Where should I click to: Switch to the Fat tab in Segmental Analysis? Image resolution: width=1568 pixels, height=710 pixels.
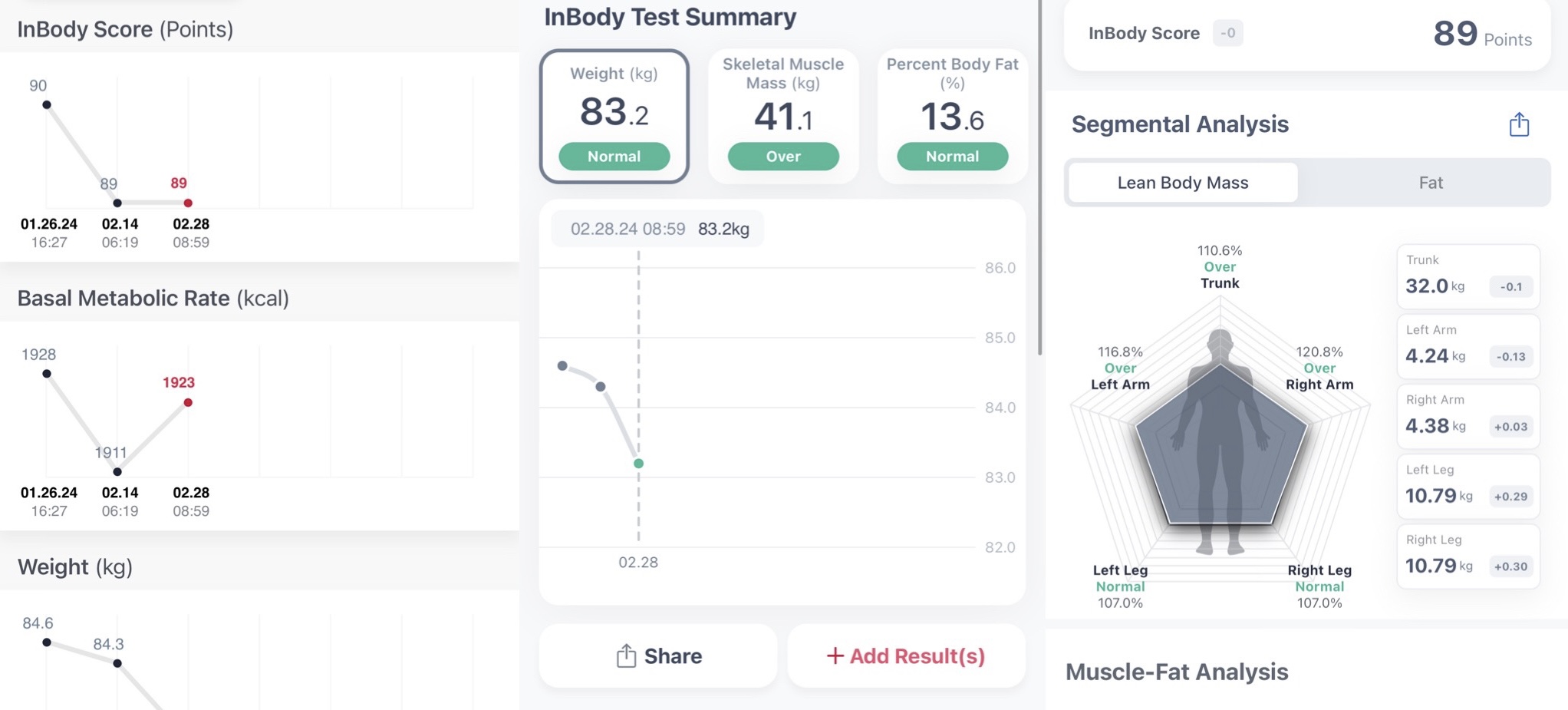click(x=1430, y=182)
